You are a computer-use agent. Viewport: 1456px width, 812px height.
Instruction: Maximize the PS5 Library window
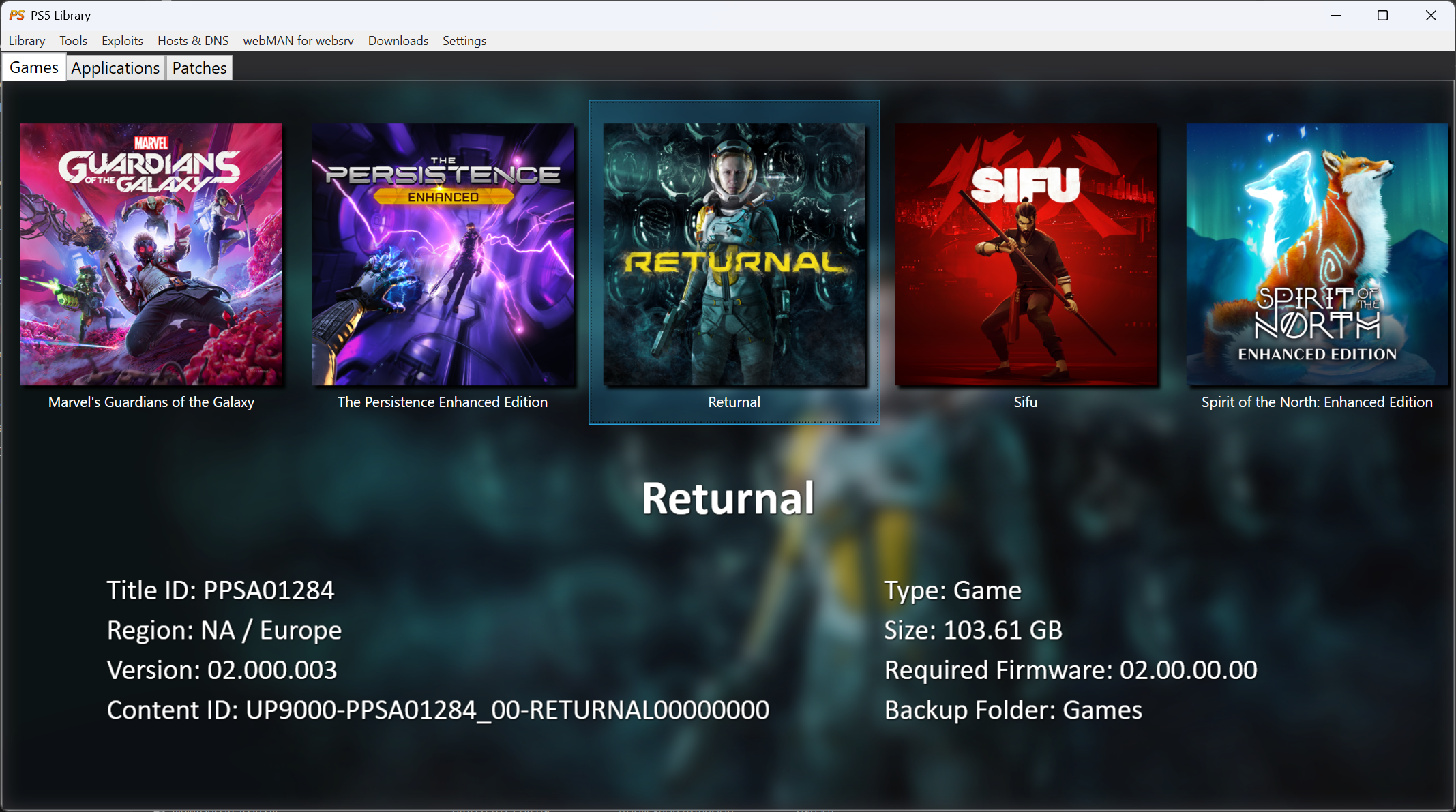[1382, 15]
